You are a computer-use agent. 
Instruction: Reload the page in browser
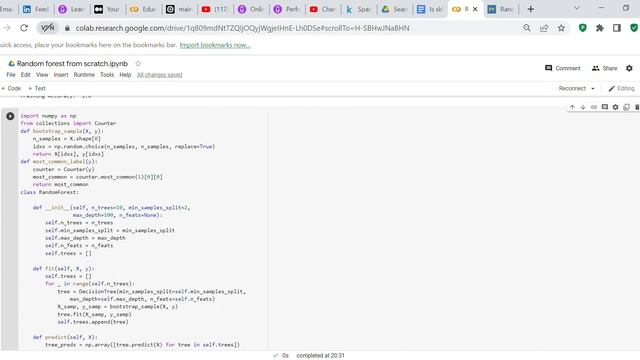pos(24,28)
